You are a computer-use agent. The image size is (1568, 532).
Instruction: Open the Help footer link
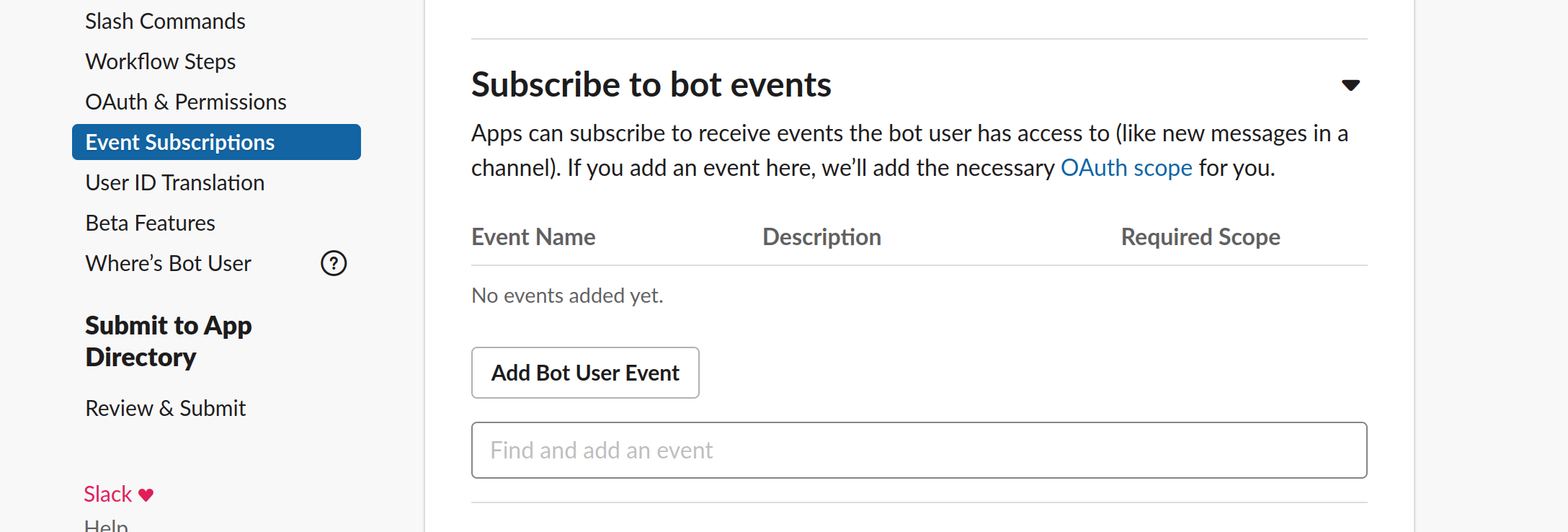coord(106,526)
